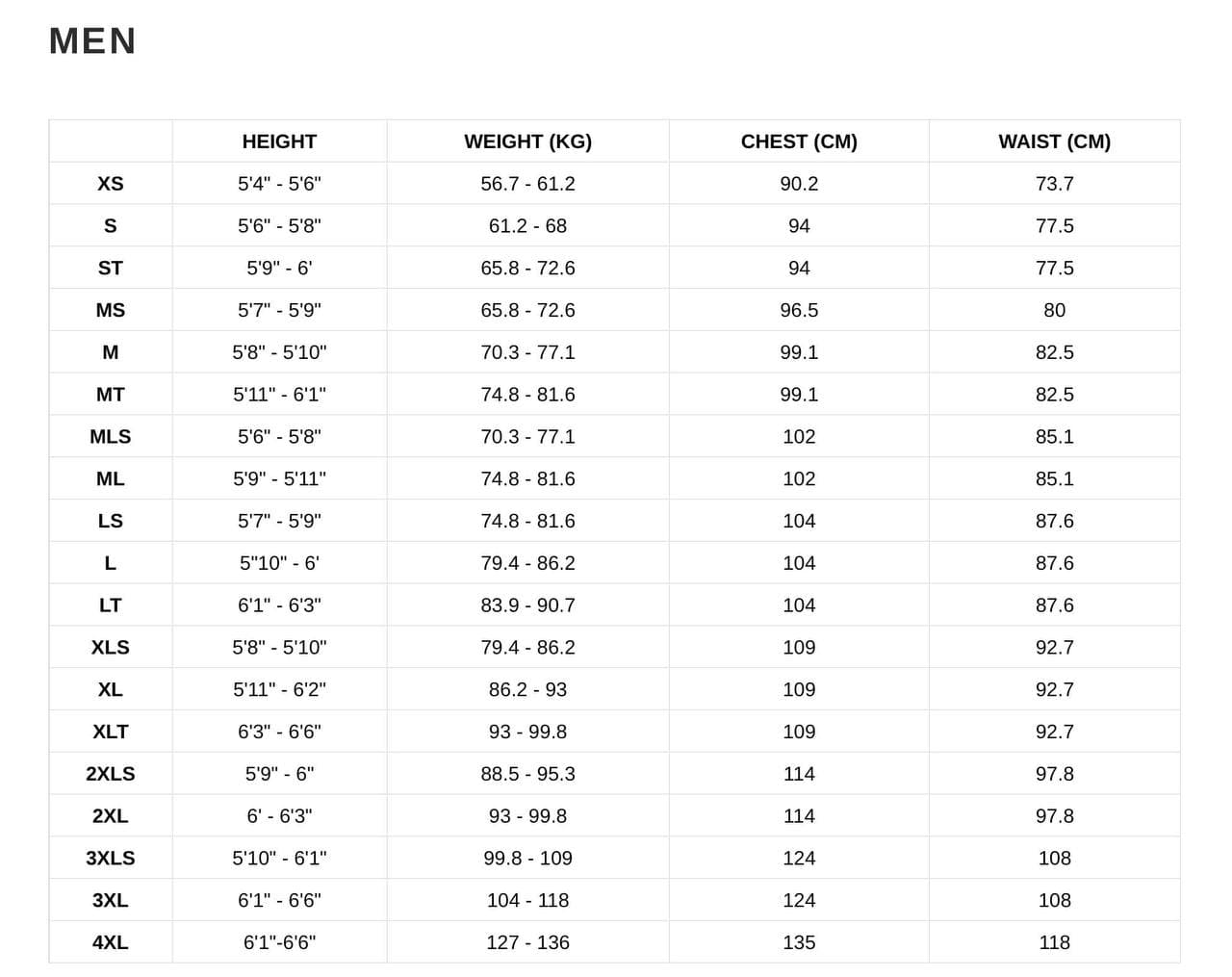This screenshot has height=977, width=1232.
Task: Click the 3XLS size row label
Action: 111,859
